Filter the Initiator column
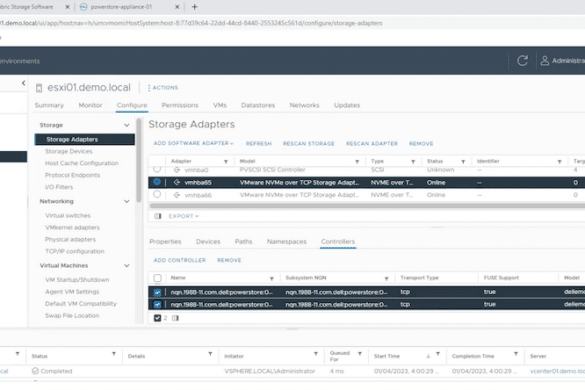585x390 pixels. point(316,353)
